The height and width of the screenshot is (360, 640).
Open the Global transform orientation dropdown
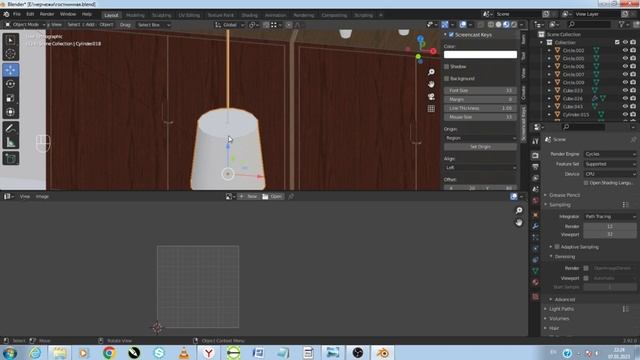[229, 25]
